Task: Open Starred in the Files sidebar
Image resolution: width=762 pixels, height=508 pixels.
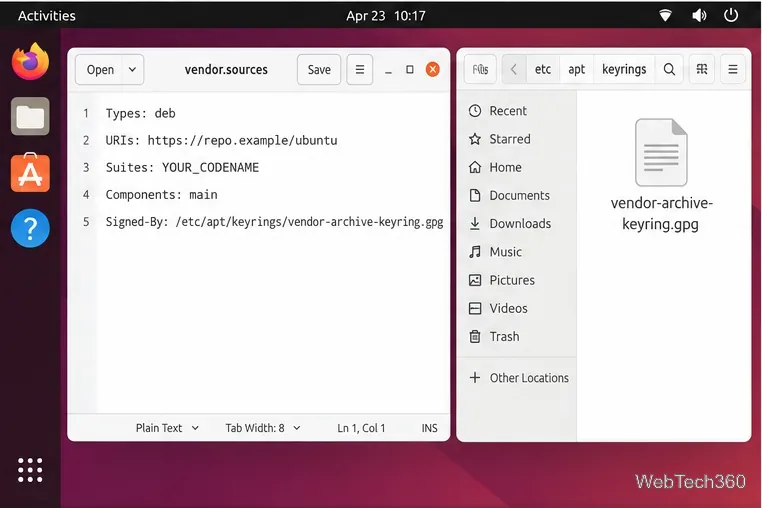Action: point(516,139)
